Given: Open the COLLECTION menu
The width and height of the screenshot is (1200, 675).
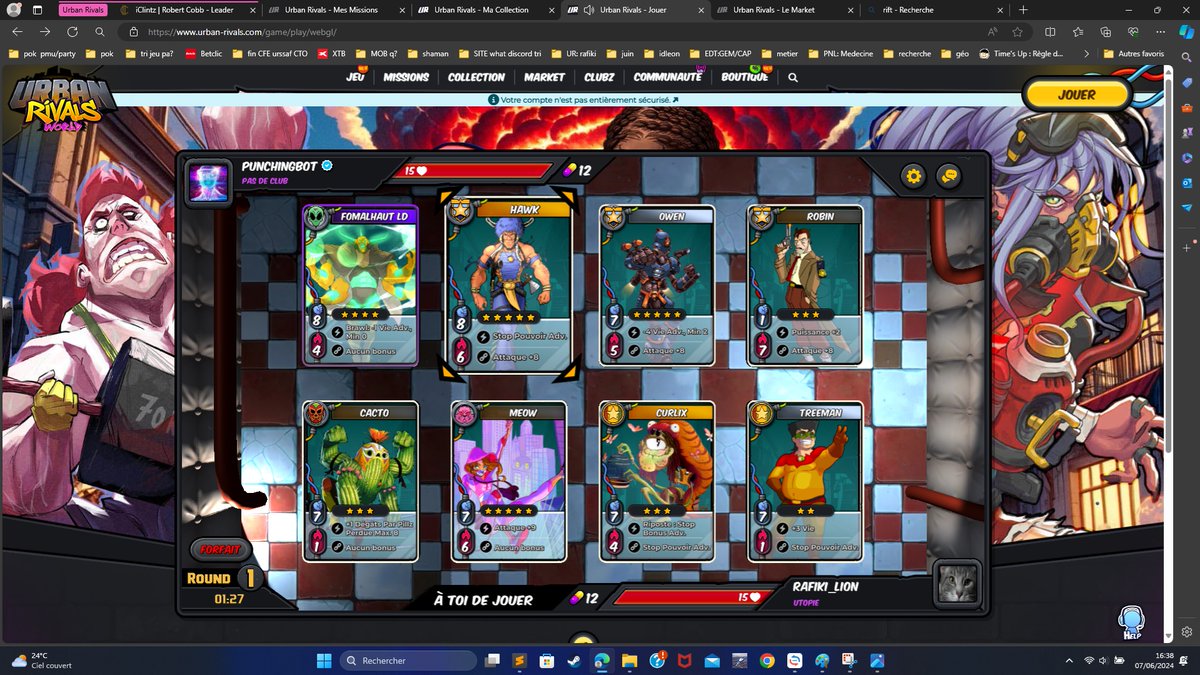Looking at the screenshot, I should click(x=476, y=77).
